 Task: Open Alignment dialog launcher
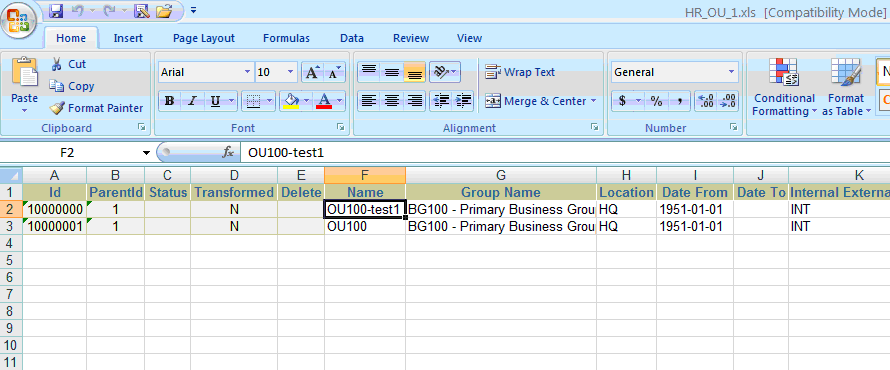pyautogui.click(x=594, y=128)
